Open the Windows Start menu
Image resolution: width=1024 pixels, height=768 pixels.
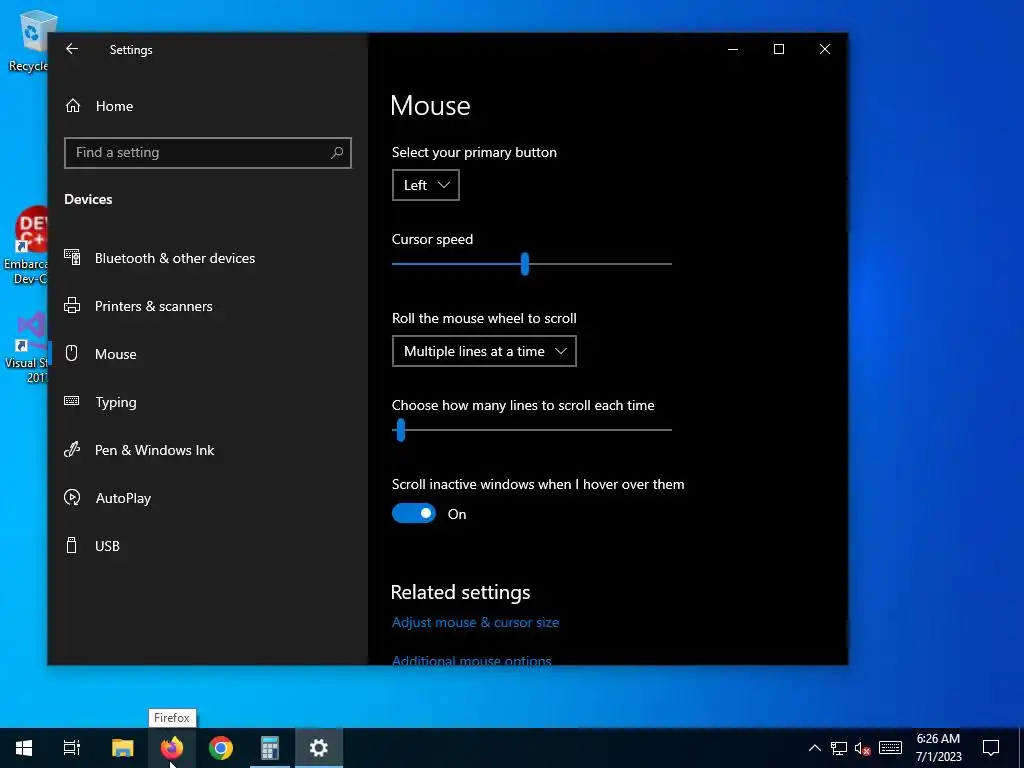(24, 748)
